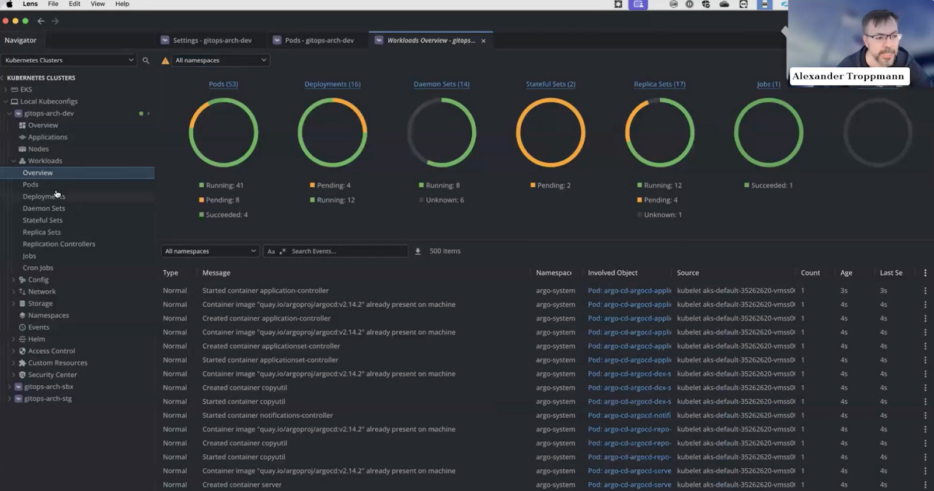934x491 pixels.
Task: Select Replication Controllers in sidebar
Action: click(58, 244)
